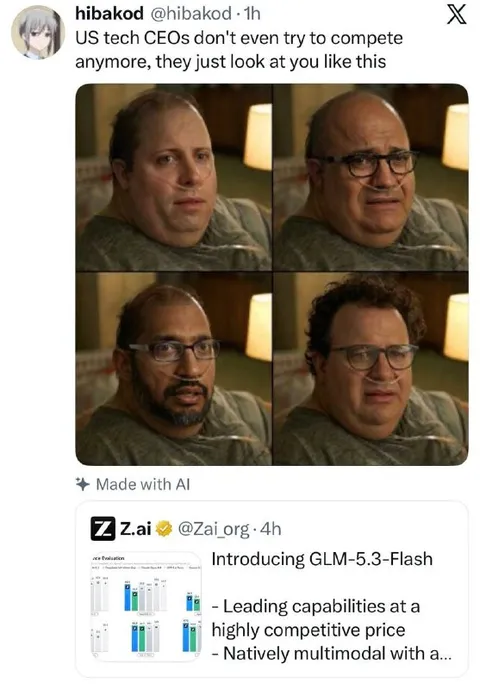Open the top-left meme photo

(174, 177)
